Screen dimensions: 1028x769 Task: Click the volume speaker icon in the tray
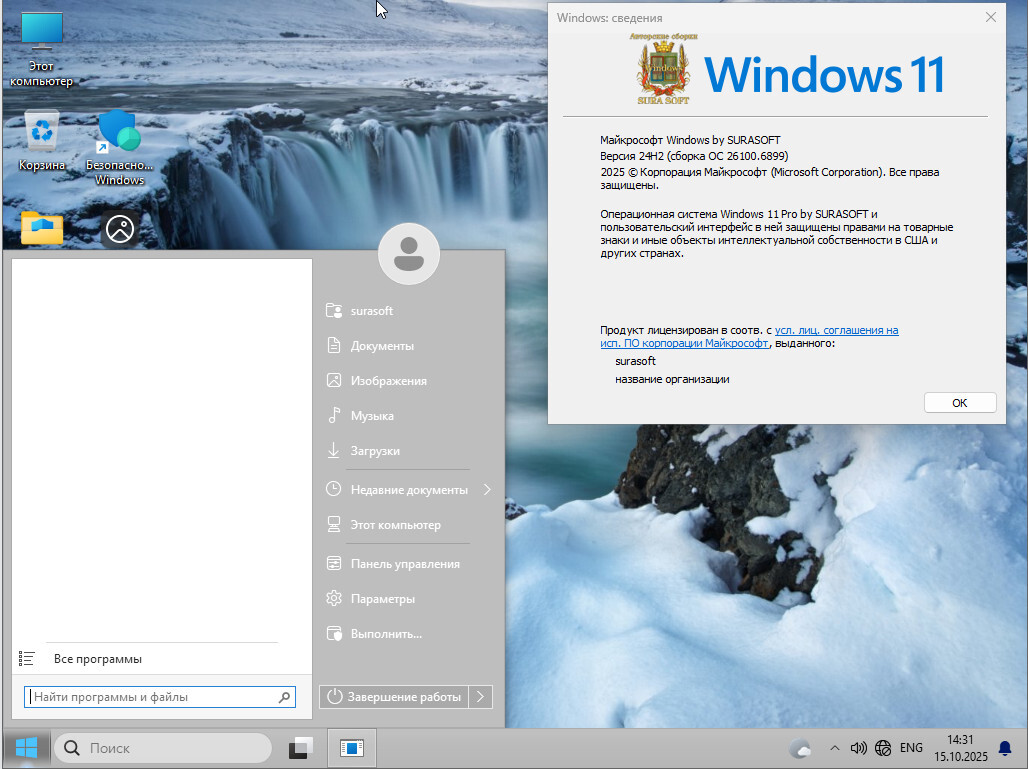[858, 747]
